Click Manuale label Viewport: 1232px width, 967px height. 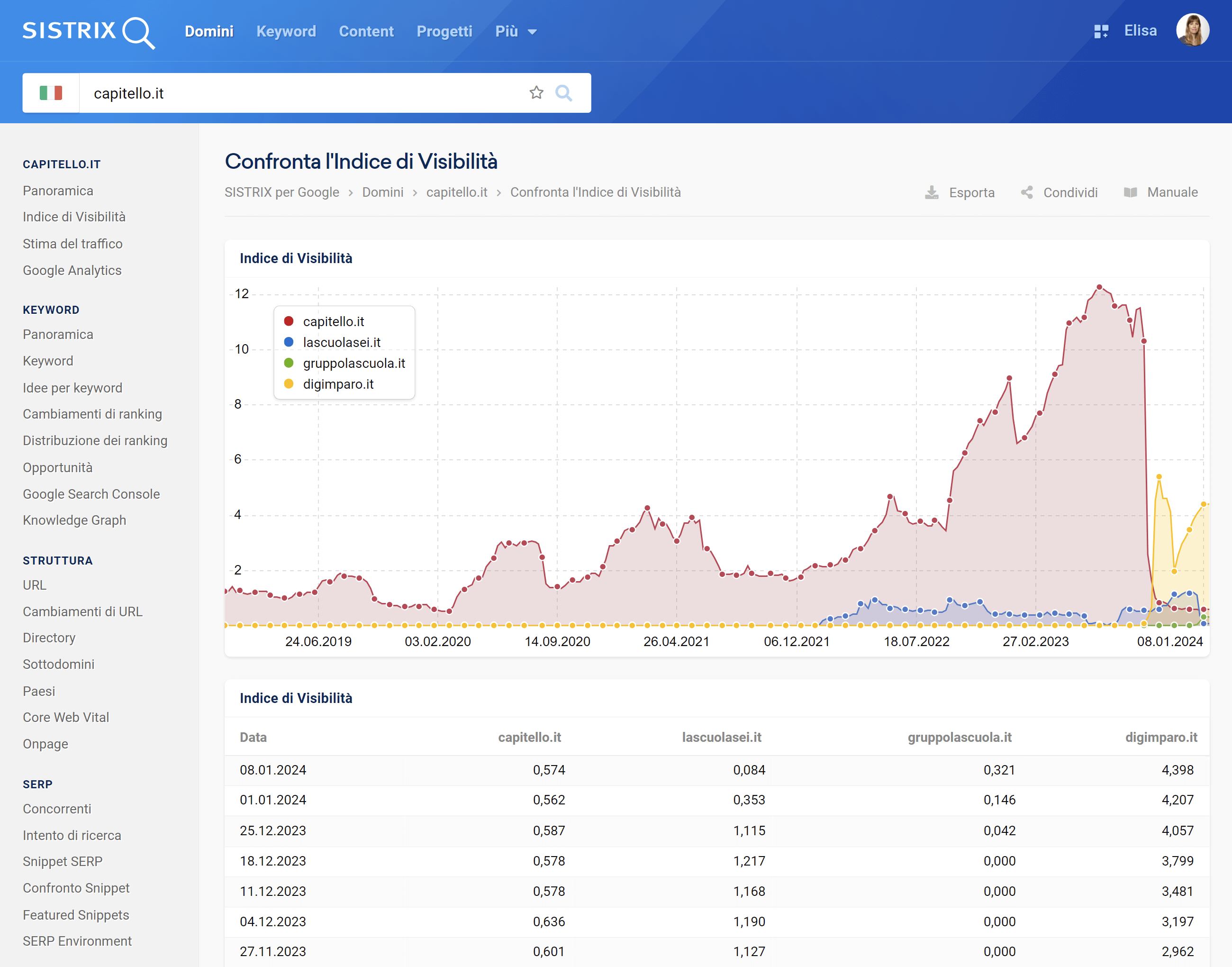click(1172, 192)
